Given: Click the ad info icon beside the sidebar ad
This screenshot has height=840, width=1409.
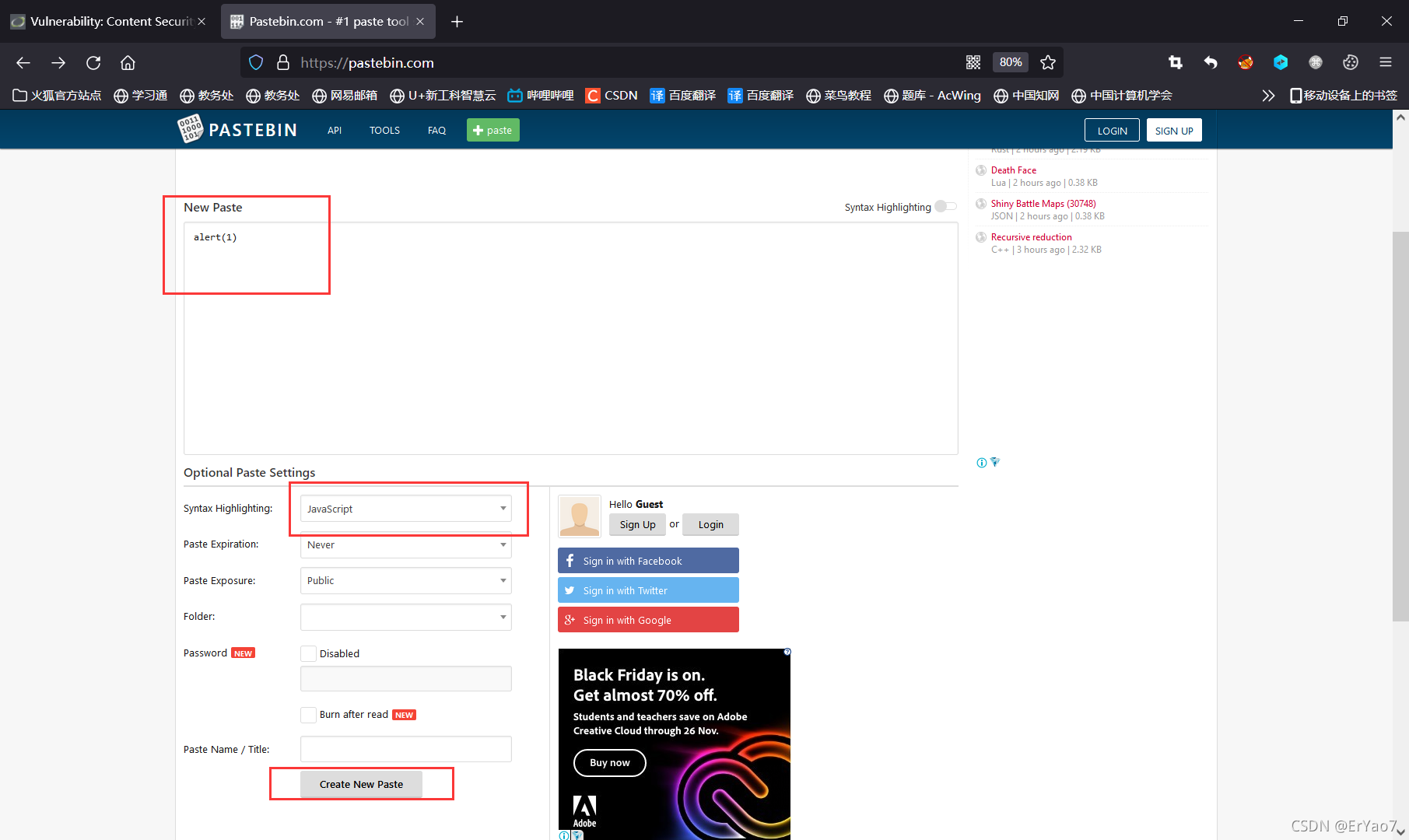Looking at the screenshot, I should coord(982,463).
